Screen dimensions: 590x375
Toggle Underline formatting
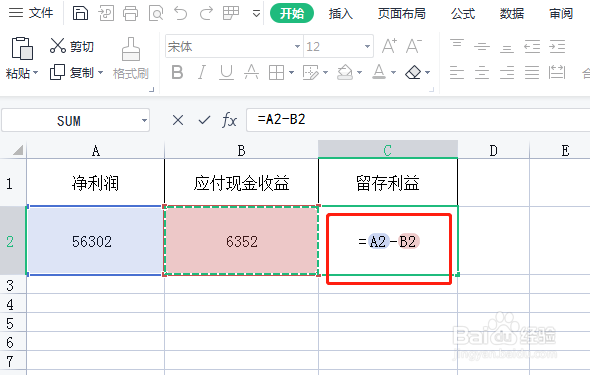227,72
